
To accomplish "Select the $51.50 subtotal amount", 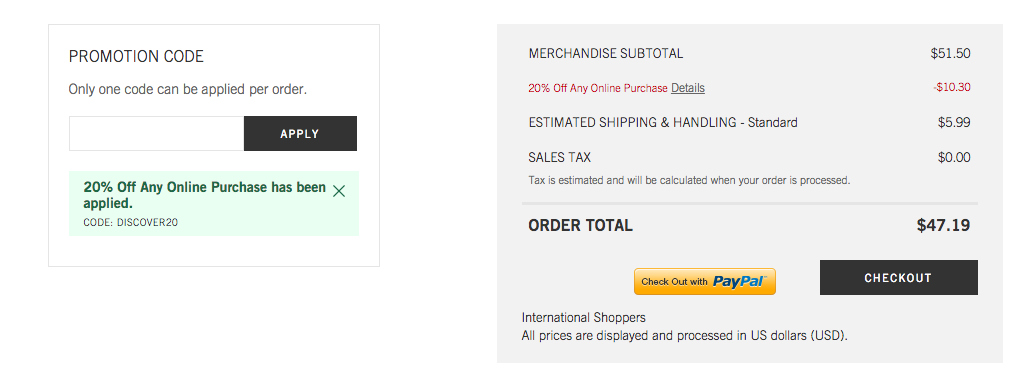I will [950, 53].
